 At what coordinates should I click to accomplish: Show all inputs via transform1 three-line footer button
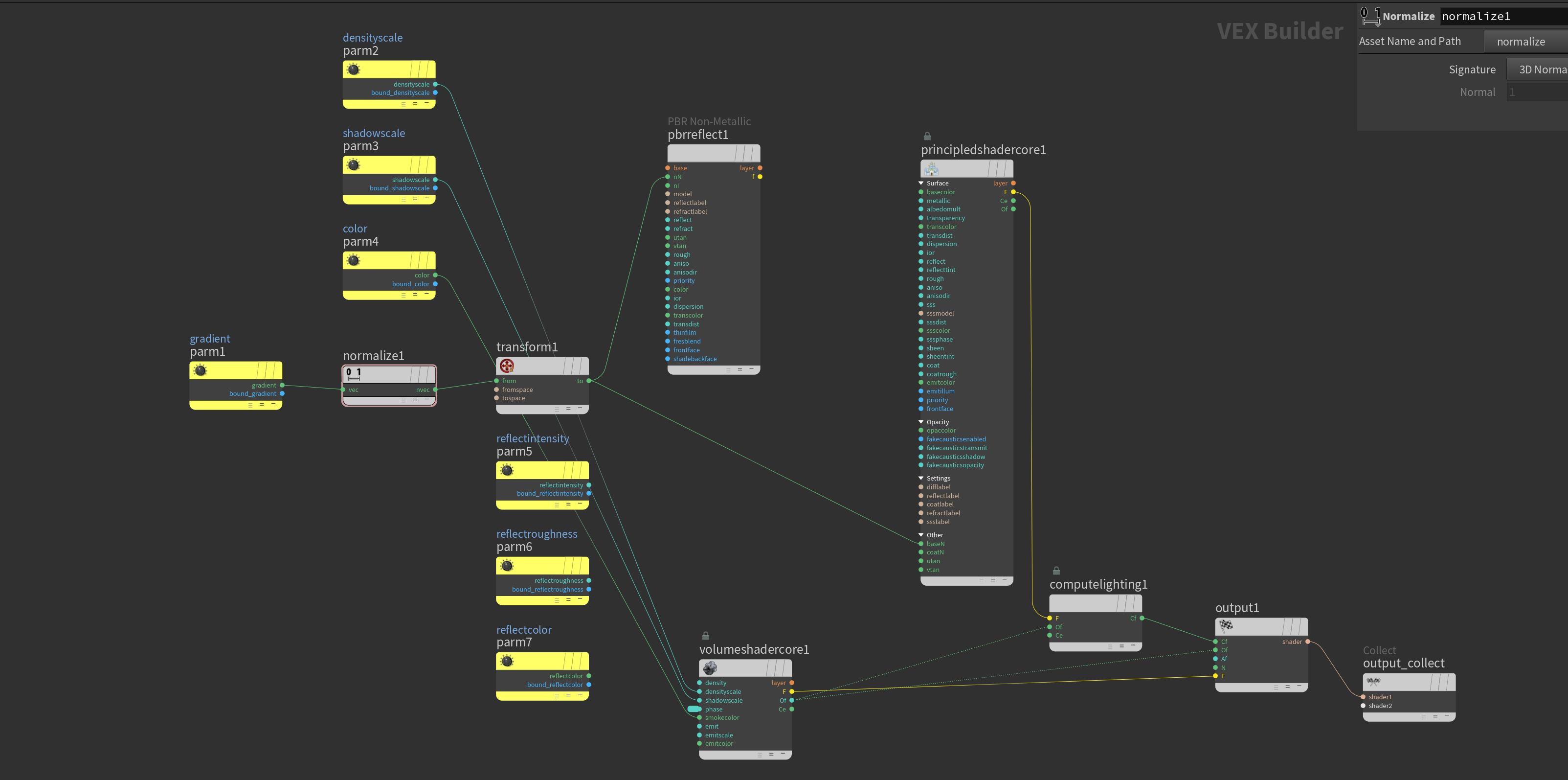(x=557, y=409)
